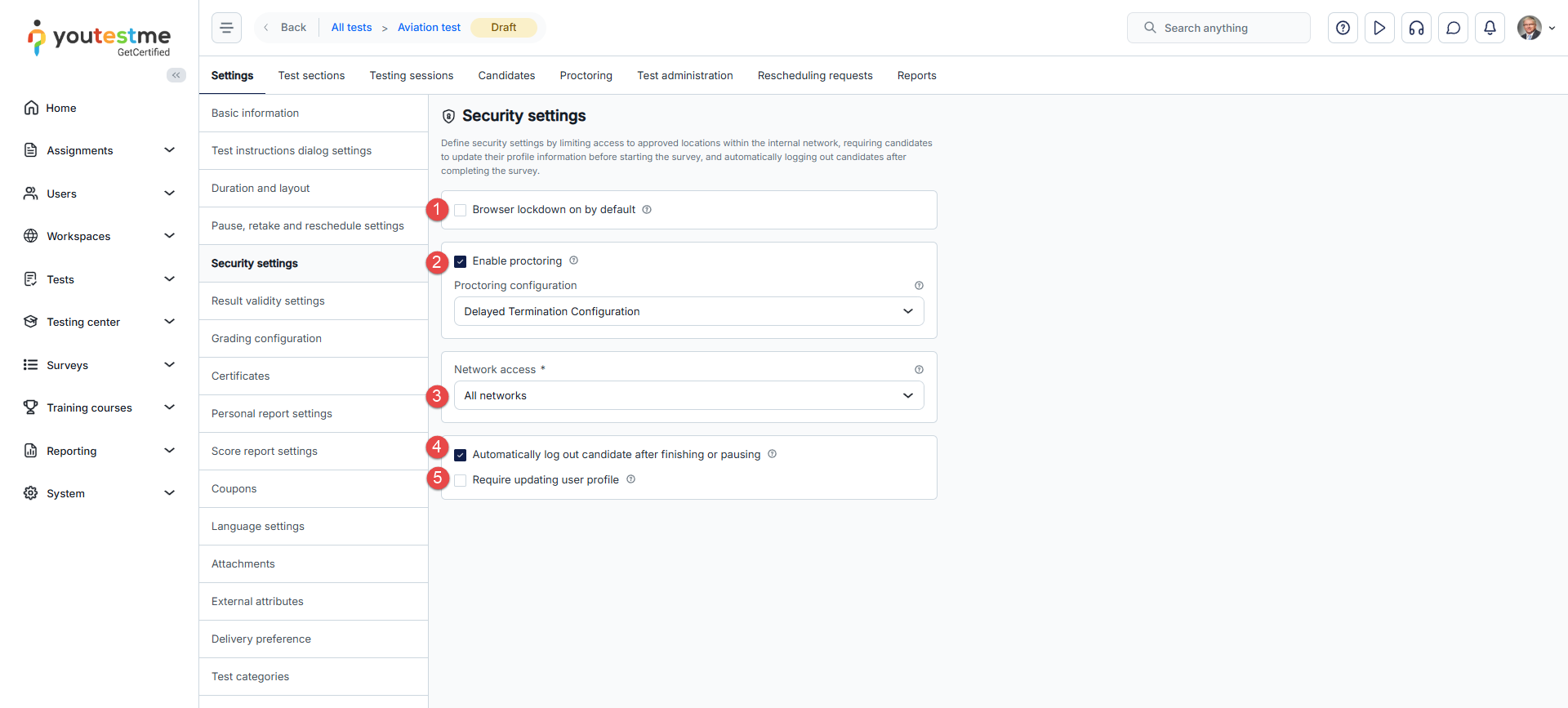The image size is (1568, 708).
Task: Open the Proctoring tab
Action: click(586, 75)
